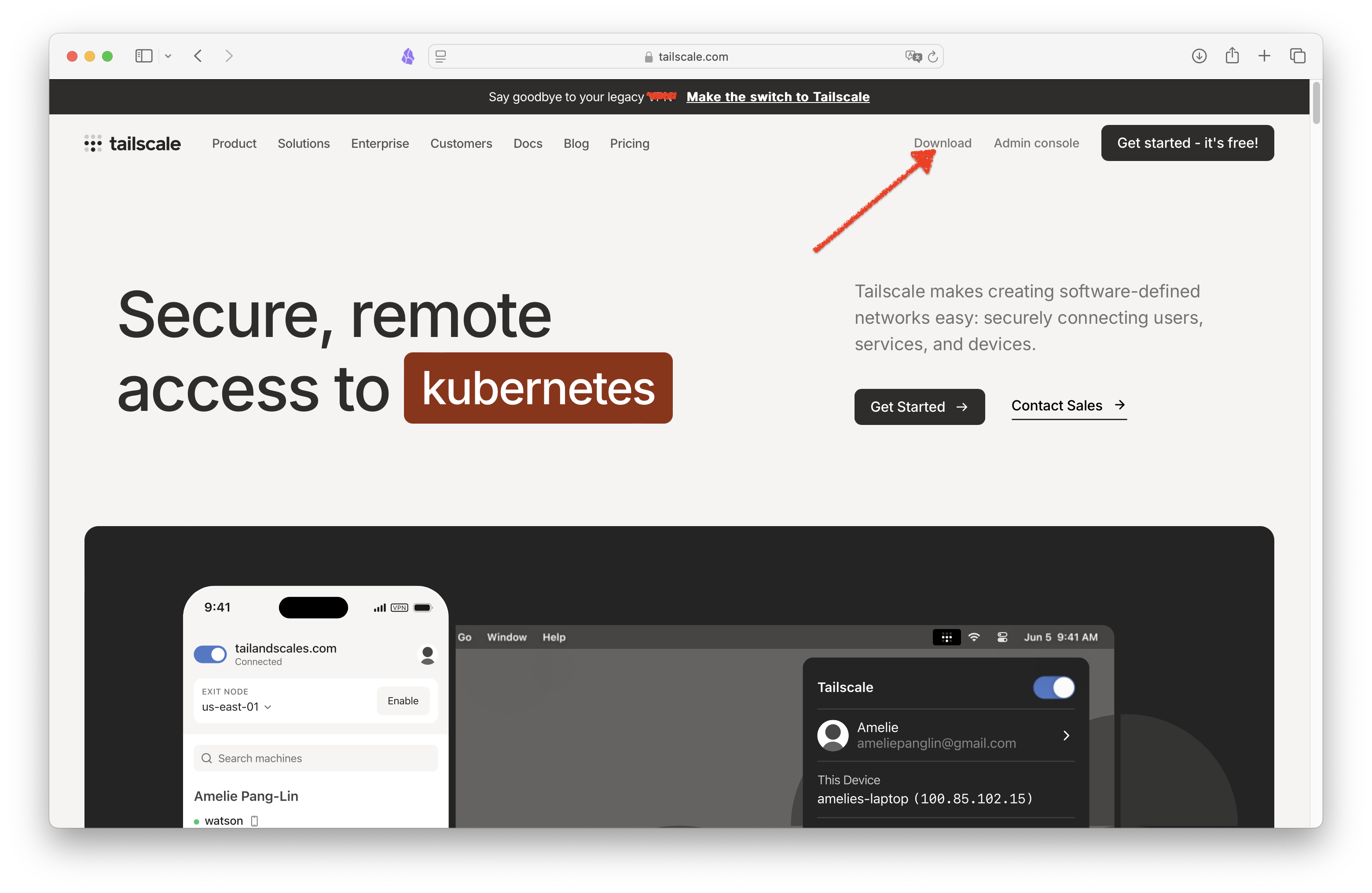
Task: Go back to the previous page
Action: click(198, 56)
